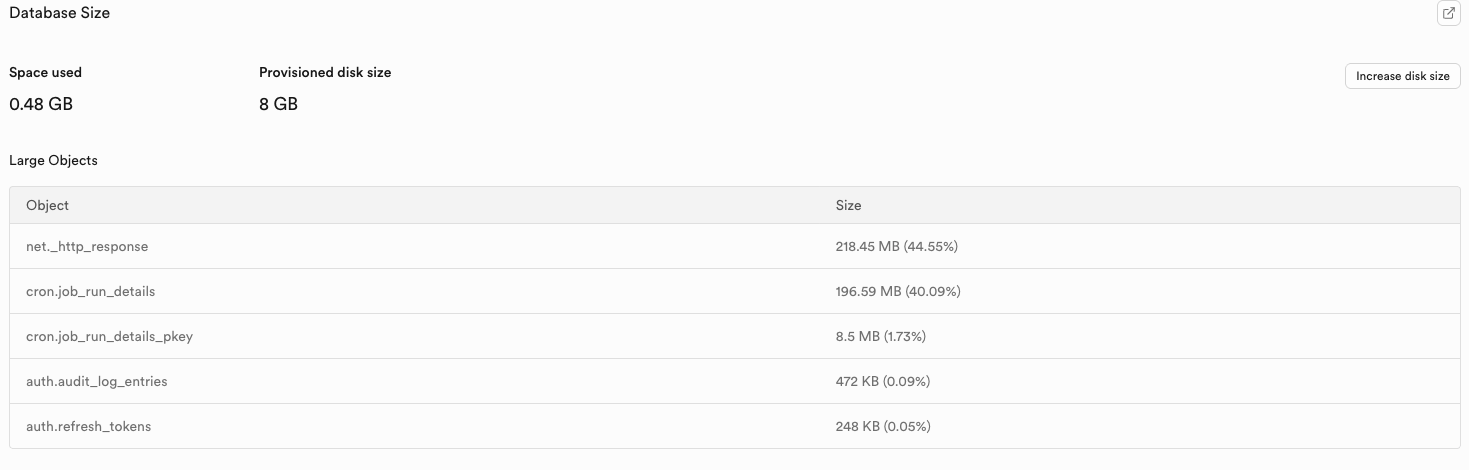Click the Space used label
Viewport: 1469px width, 470px height.
[x=46, y=72]
